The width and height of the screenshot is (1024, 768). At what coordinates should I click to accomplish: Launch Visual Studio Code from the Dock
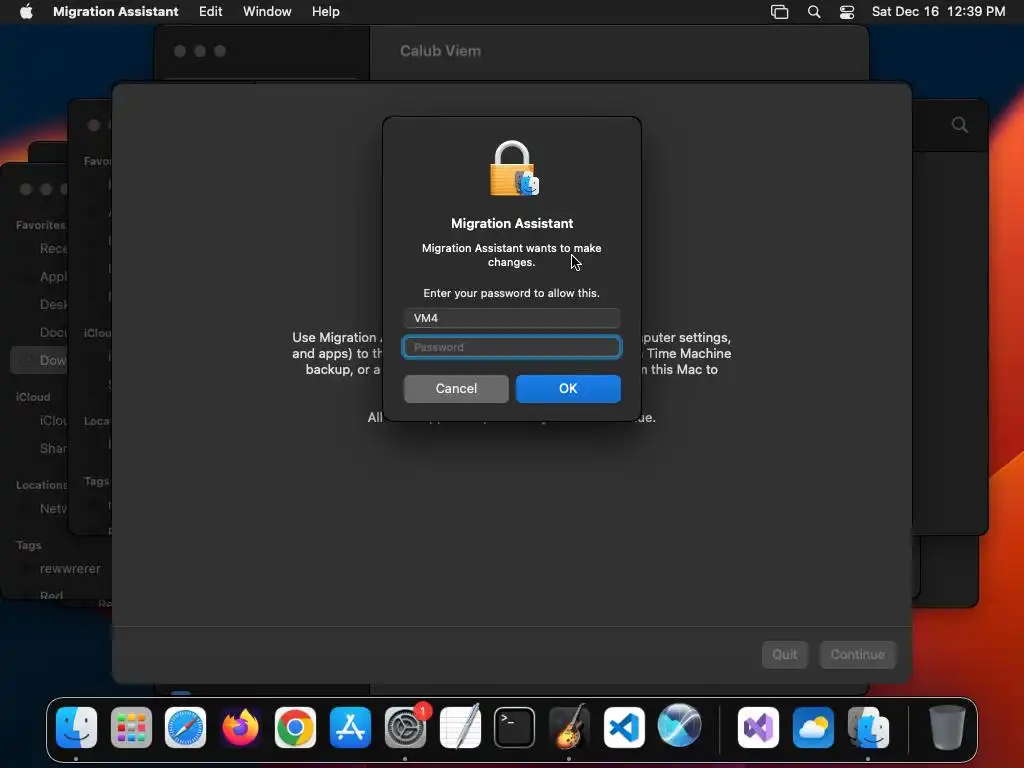click(624, 727)
